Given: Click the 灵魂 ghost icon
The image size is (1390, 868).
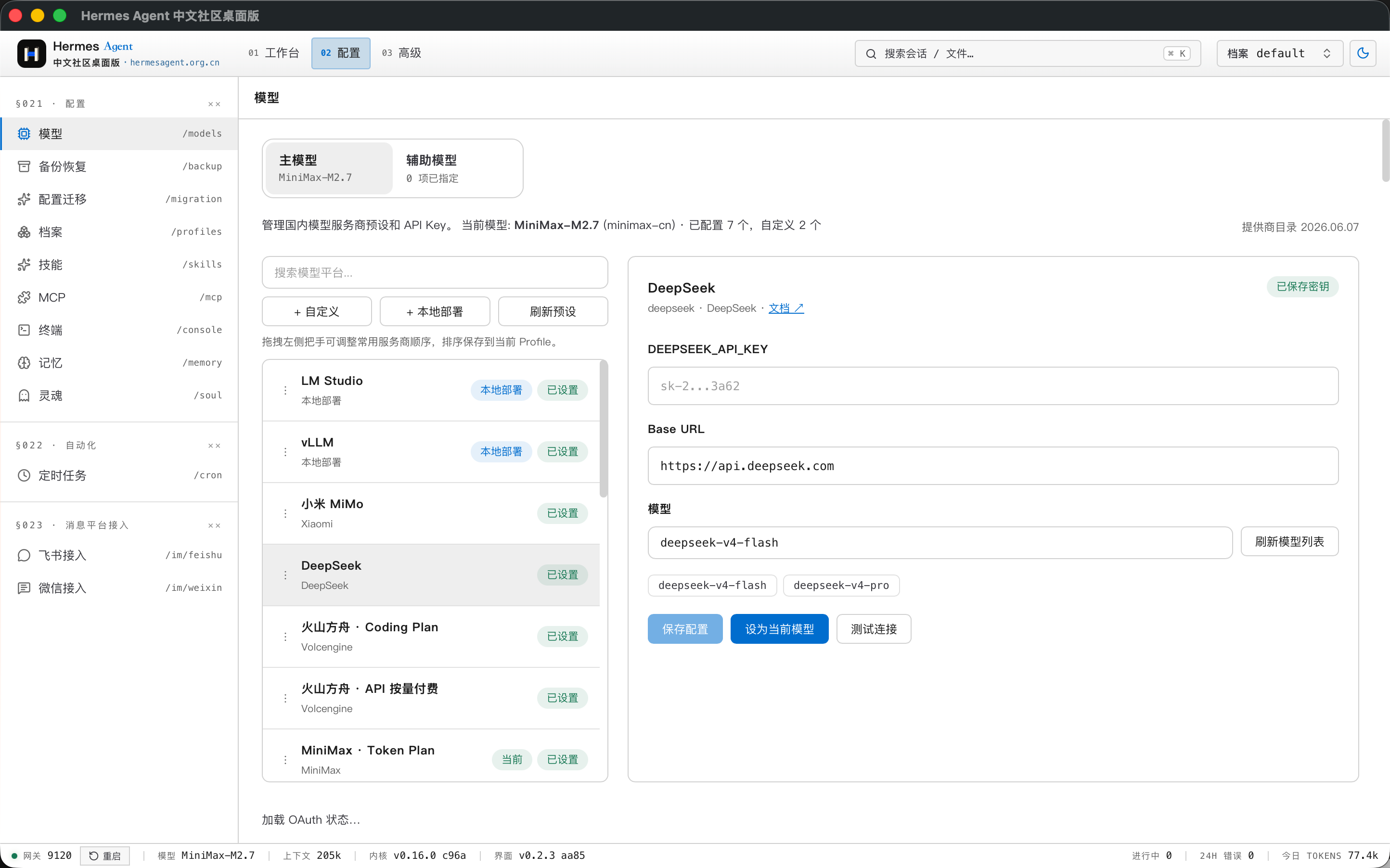Looking at the screenshot, I should click(24, 396).
